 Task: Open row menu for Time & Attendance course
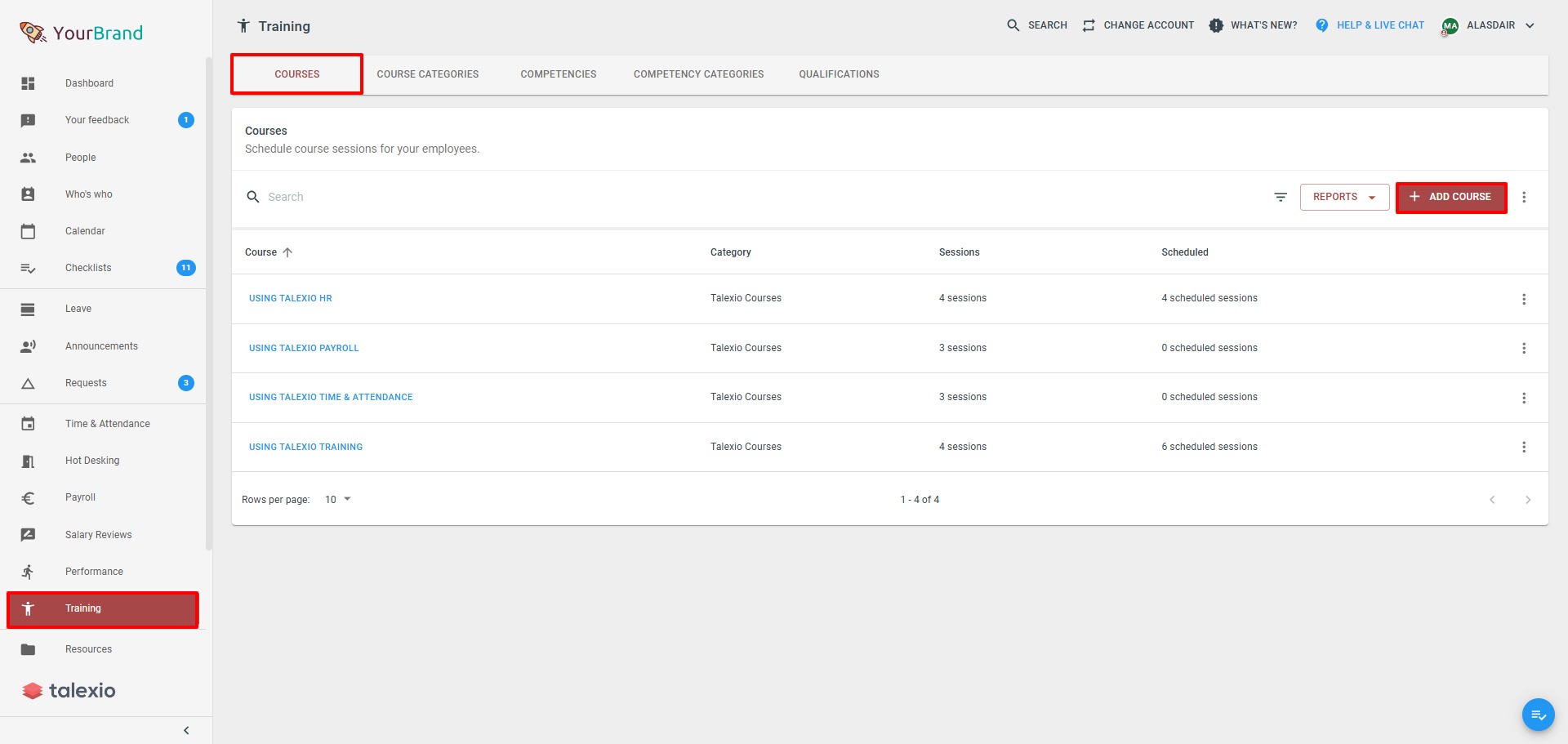pos(1524,398)
